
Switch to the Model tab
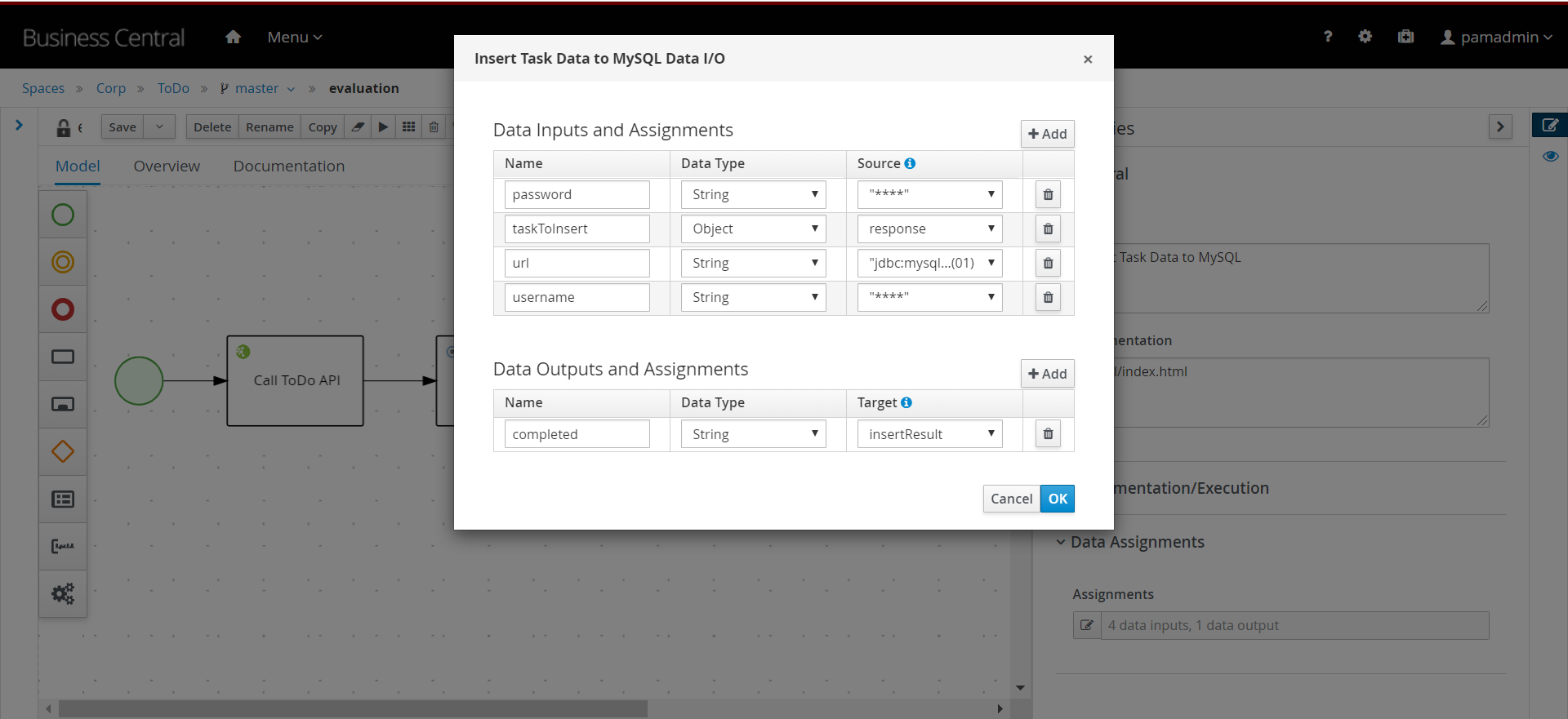pyautogui.click(x=78, y=166)
